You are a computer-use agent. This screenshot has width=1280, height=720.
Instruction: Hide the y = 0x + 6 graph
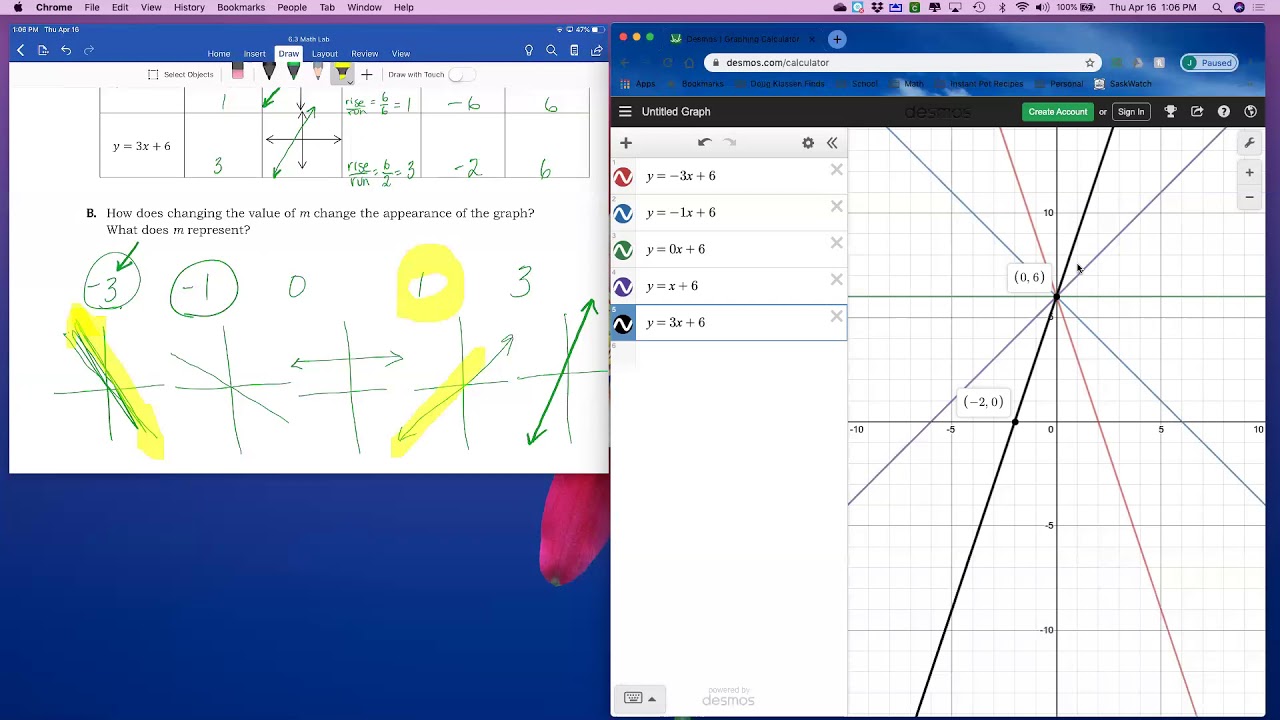click(623, 250)
